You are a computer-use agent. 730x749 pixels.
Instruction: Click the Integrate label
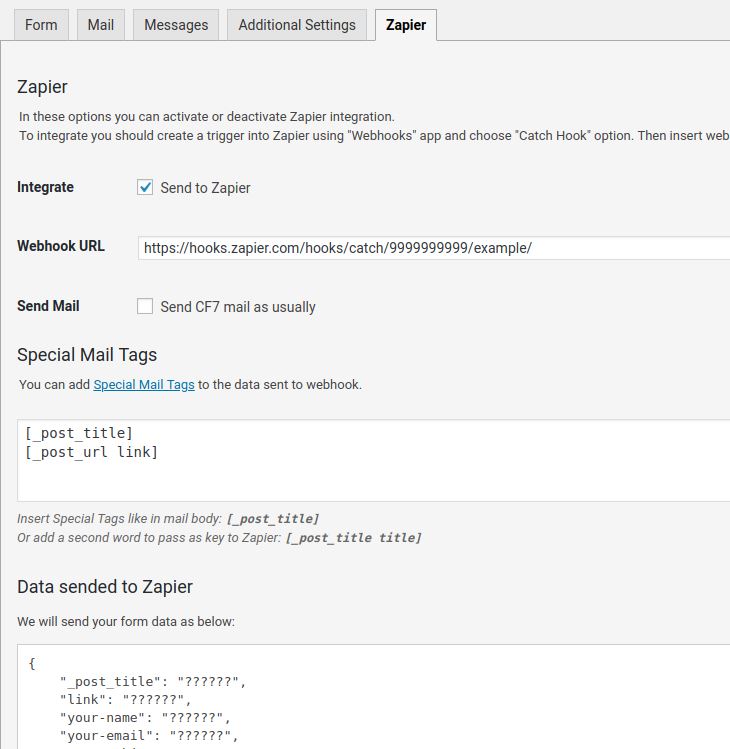(45, 187)
